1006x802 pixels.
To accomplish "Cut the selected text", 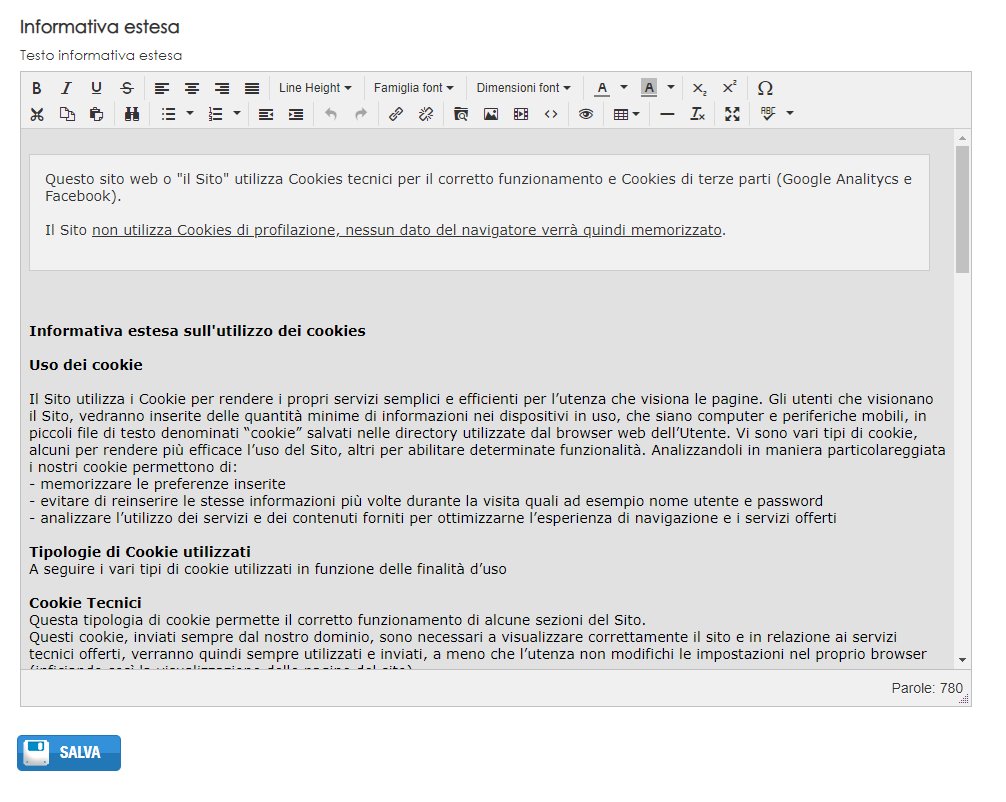I will click(37, 114).
